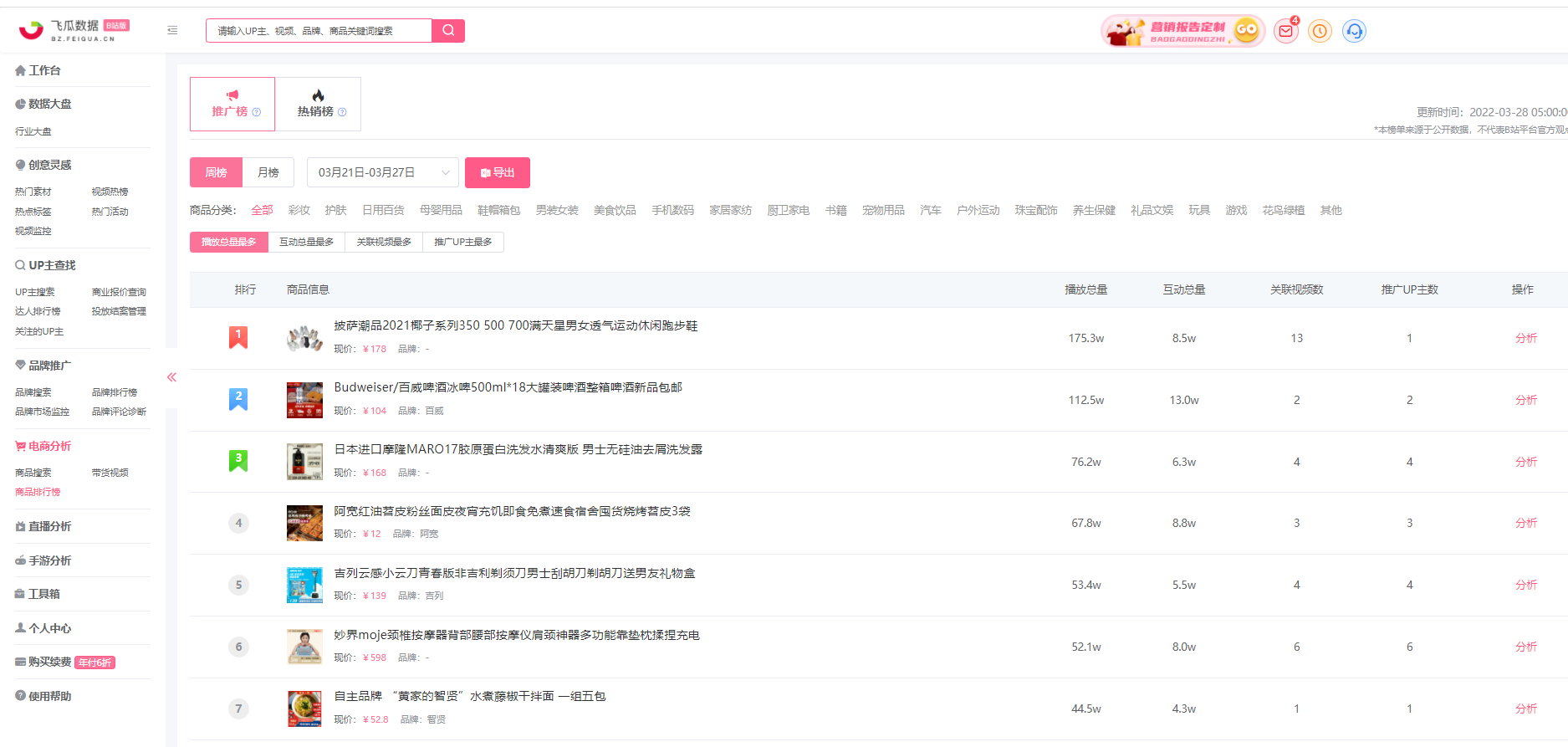The width and height of the screenshot is (1568, 747).
Task: Click help icon next to 热销榜
Action: click(342, 112)
